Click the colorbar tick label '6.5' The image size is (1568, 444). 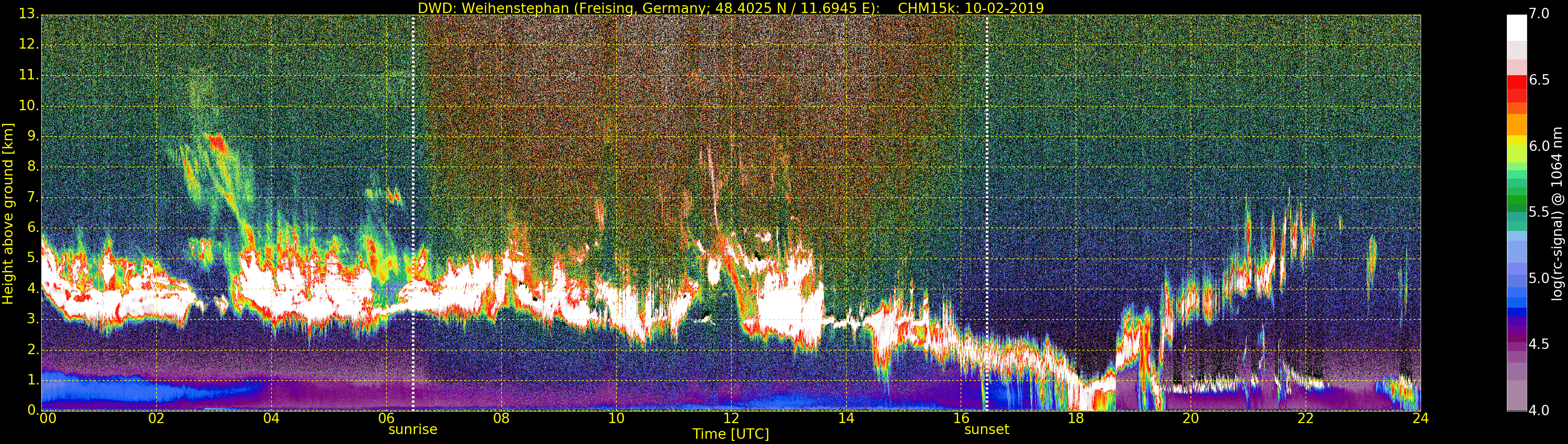[x=1539, y=80]
